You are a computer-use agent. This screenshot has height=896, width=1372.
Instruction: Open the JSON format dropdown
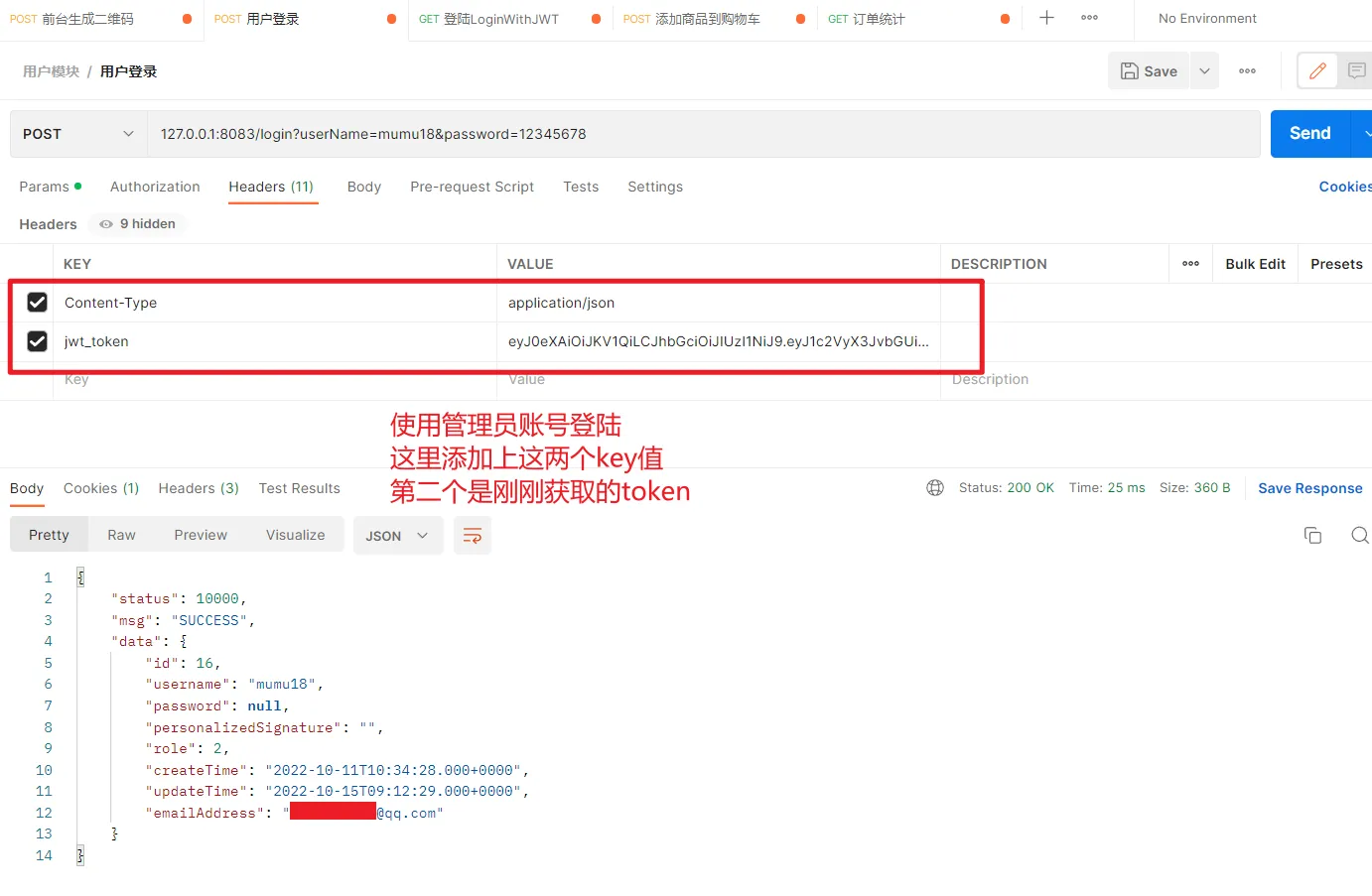click(397, 536)
